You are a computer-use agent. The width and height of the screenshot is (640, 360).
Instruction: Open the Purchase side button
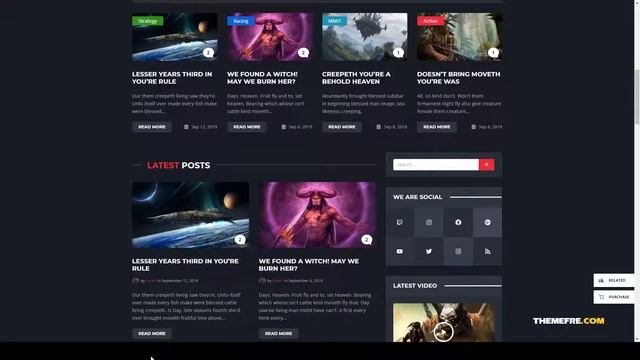614,297
